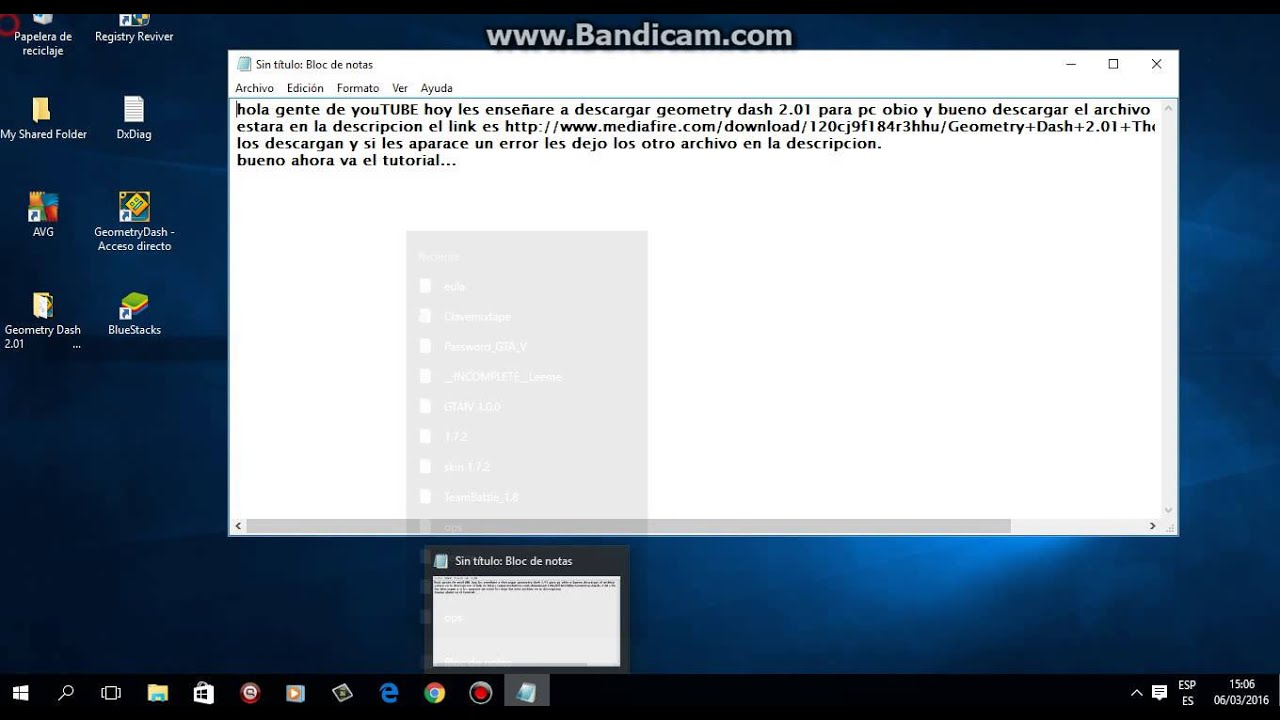Select the DxDiag file on desktop
This screenshot has height=720, width=1280.
click(134, 118)
